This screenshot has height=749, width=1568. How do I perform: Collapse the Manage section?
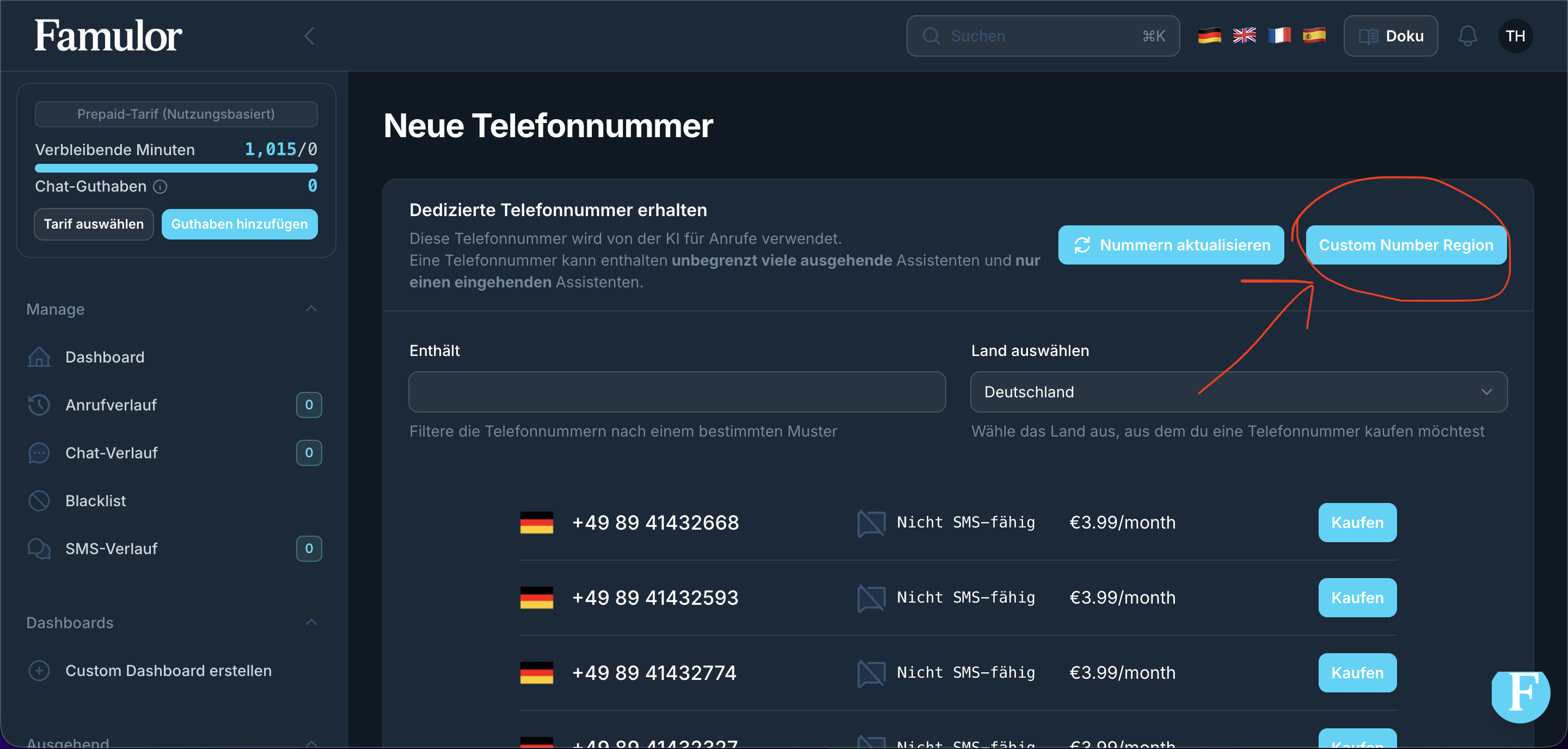(x=311, y=309)
